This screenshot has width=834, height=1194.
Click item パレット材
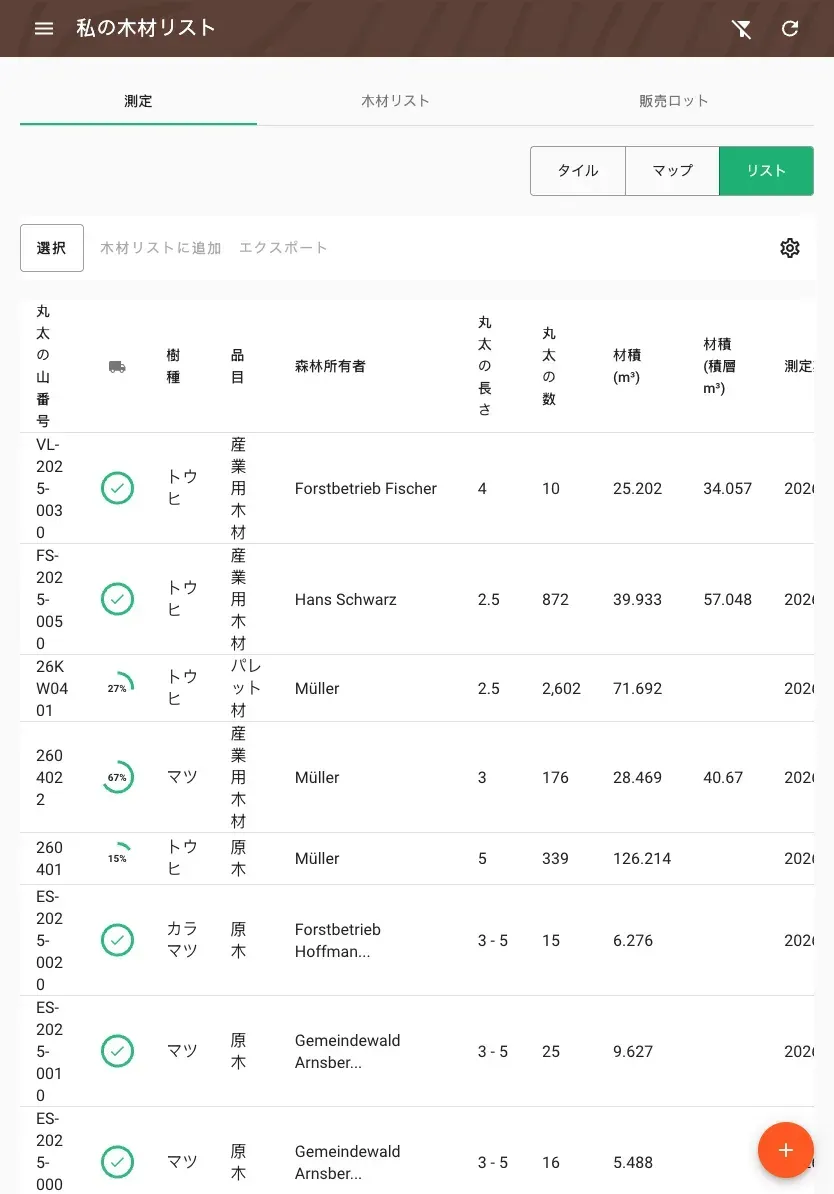point(246,688)
